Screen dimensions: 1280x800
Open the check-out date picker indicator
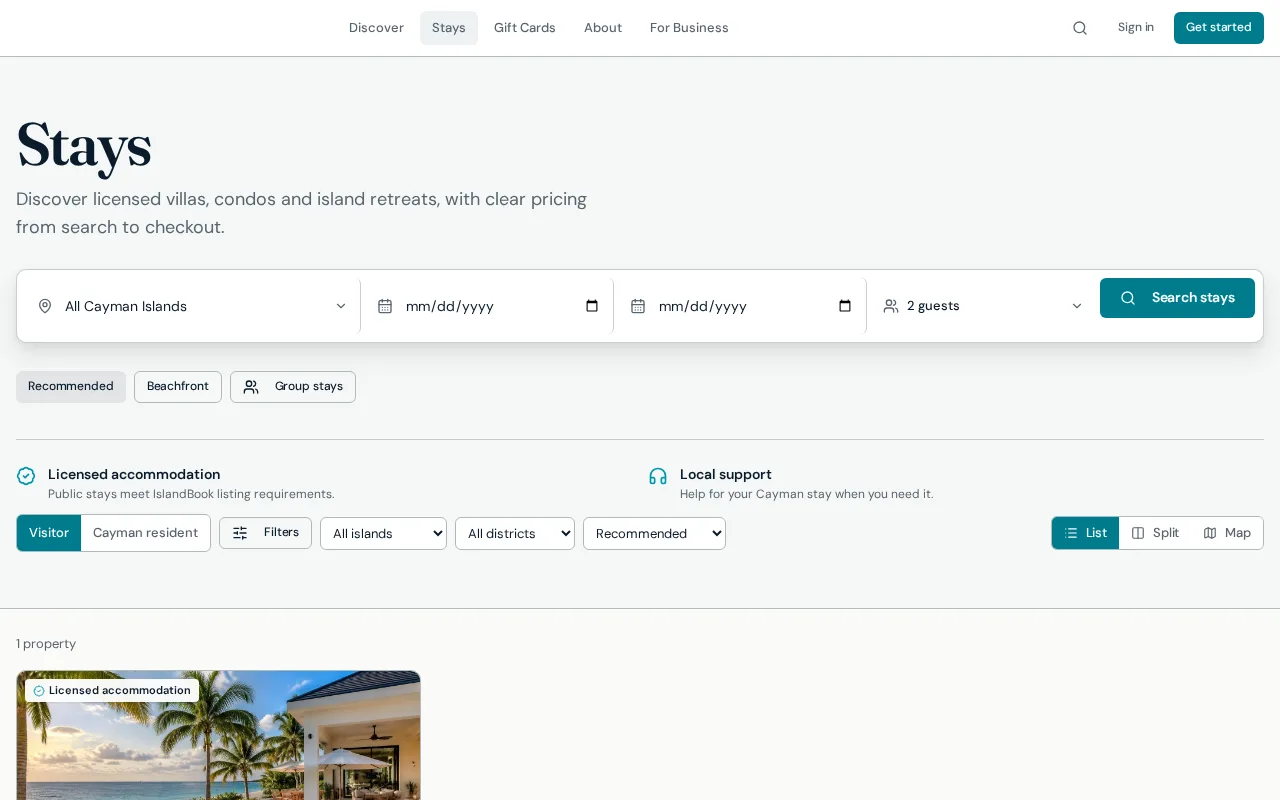[x=845, y=306]
